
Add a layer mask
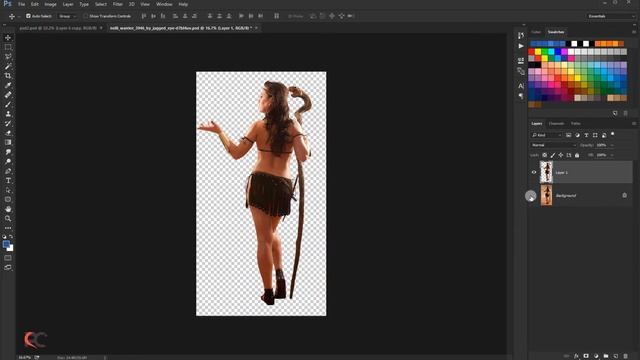coord(586,356)
